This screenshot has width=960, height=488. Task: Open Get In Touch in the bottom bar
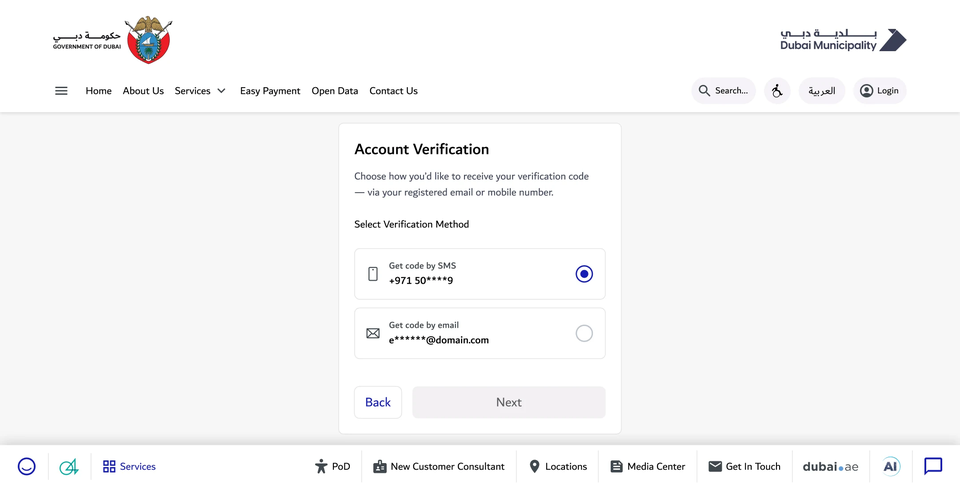(x=744, y=467)
